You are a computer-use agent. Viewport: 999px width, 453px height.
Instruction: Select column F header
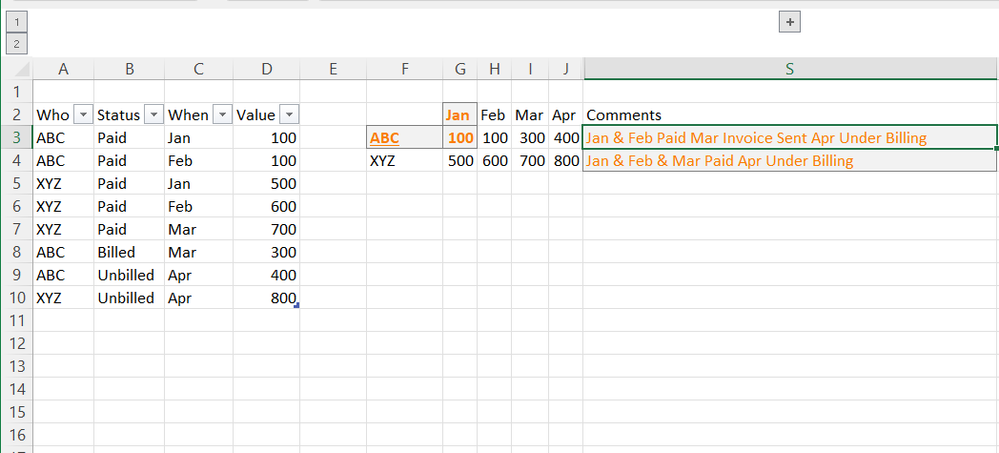[x=405, y=69]
